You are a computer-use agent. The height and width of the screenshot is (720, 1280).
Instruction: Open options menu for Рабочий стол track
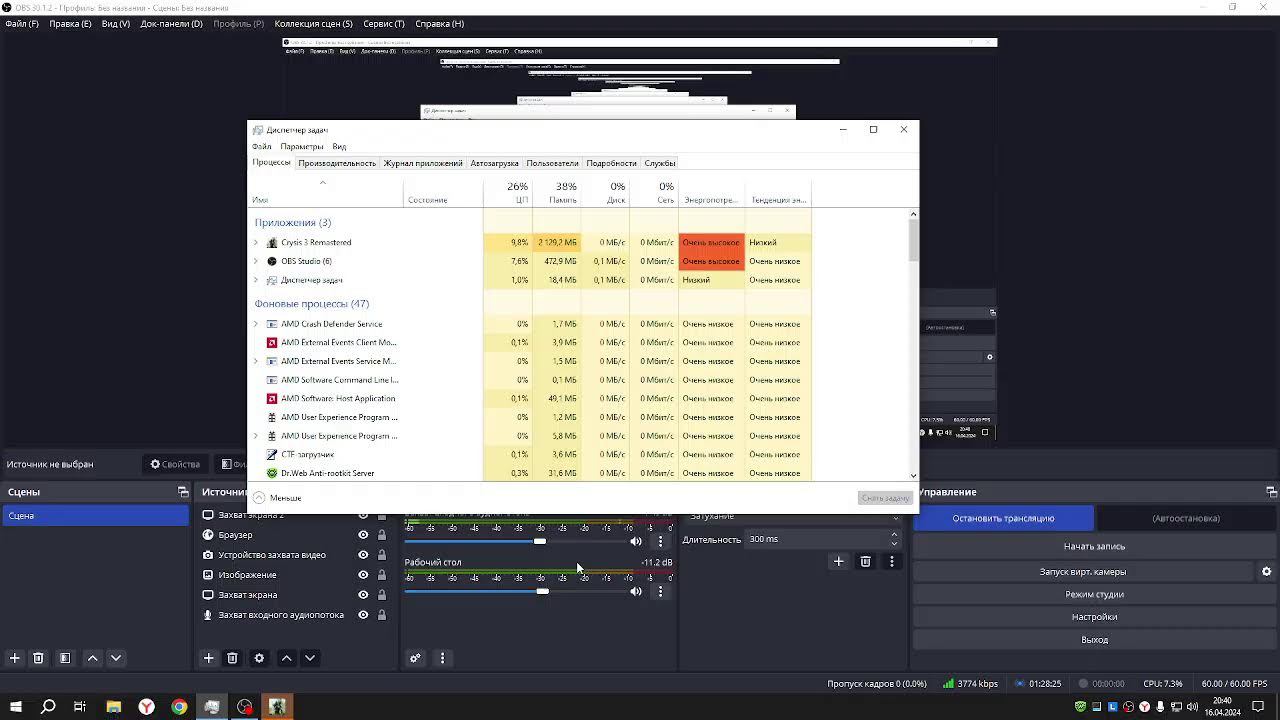click(x=660, y=591)
